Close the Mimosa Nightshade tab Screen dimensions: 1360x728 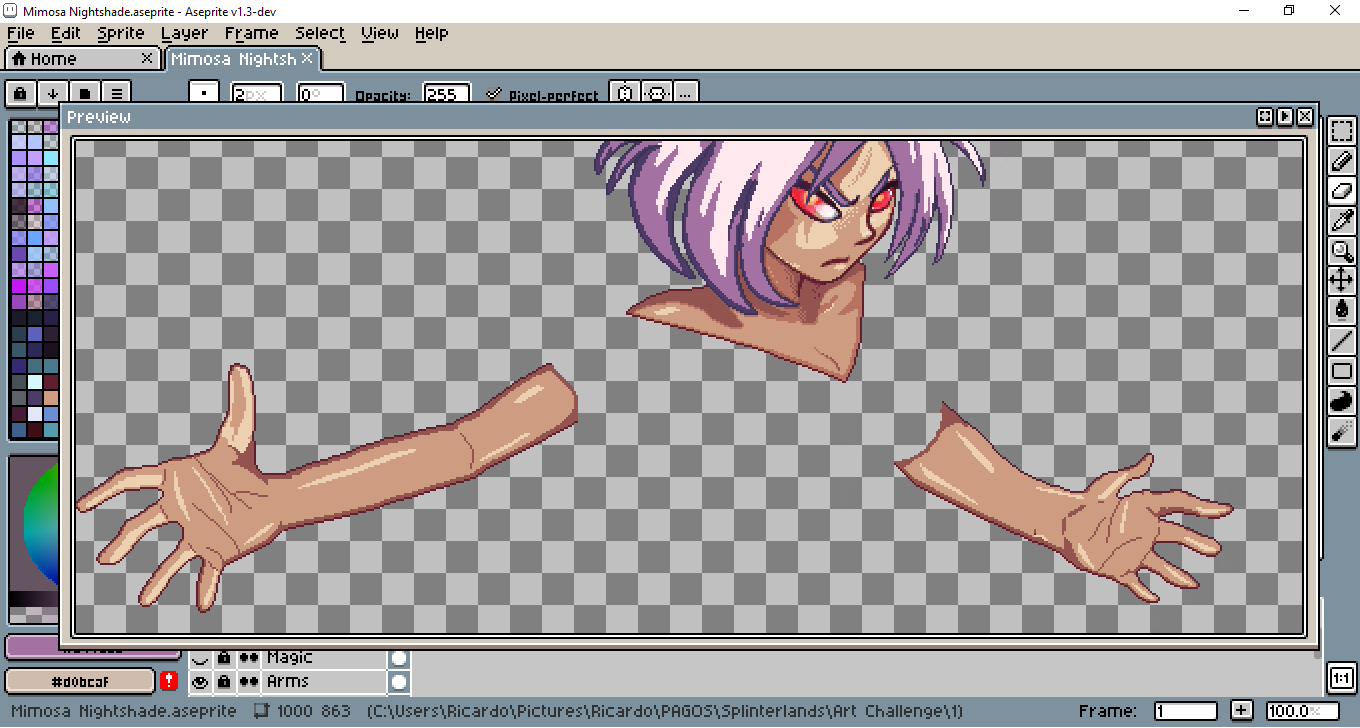click(x=307, y=59)
